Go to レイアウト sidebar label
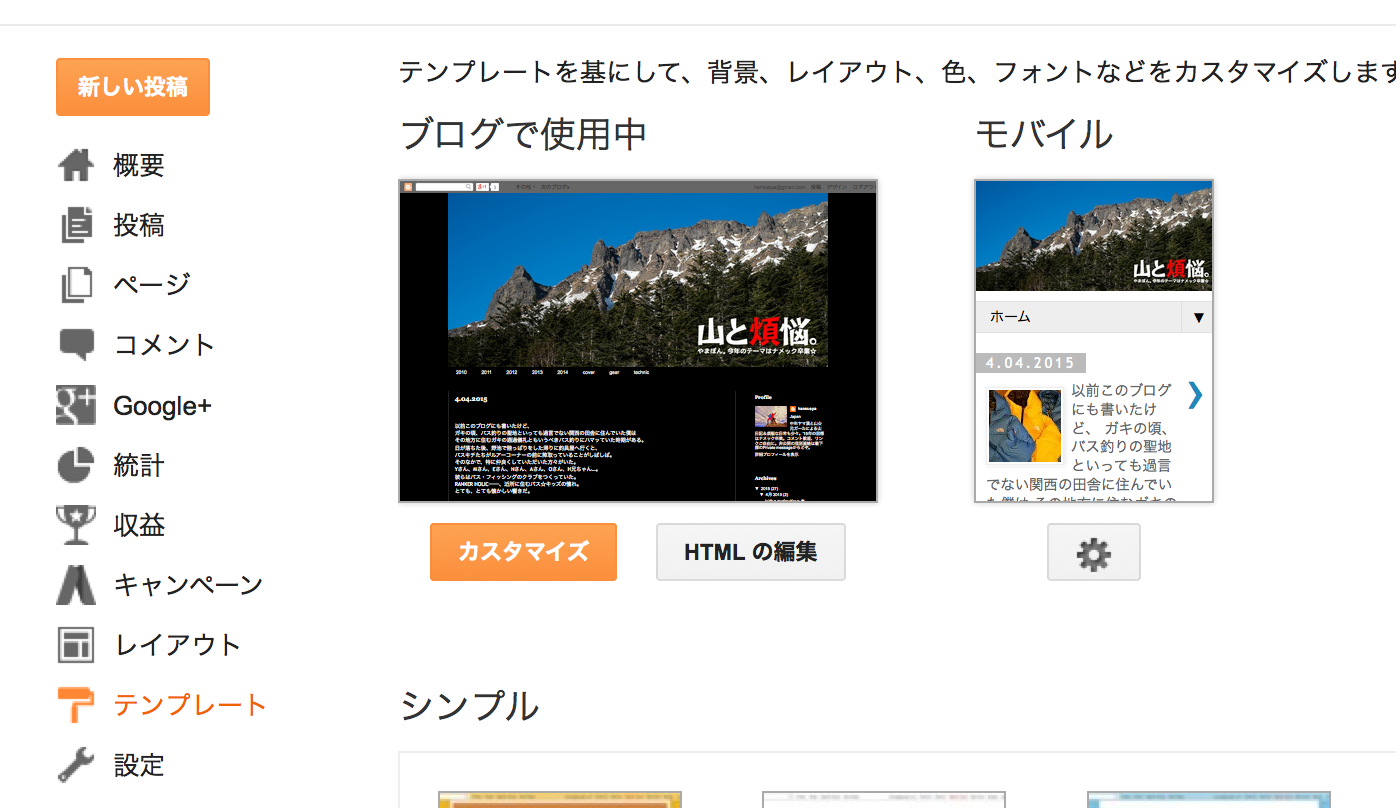 [178, 645]
